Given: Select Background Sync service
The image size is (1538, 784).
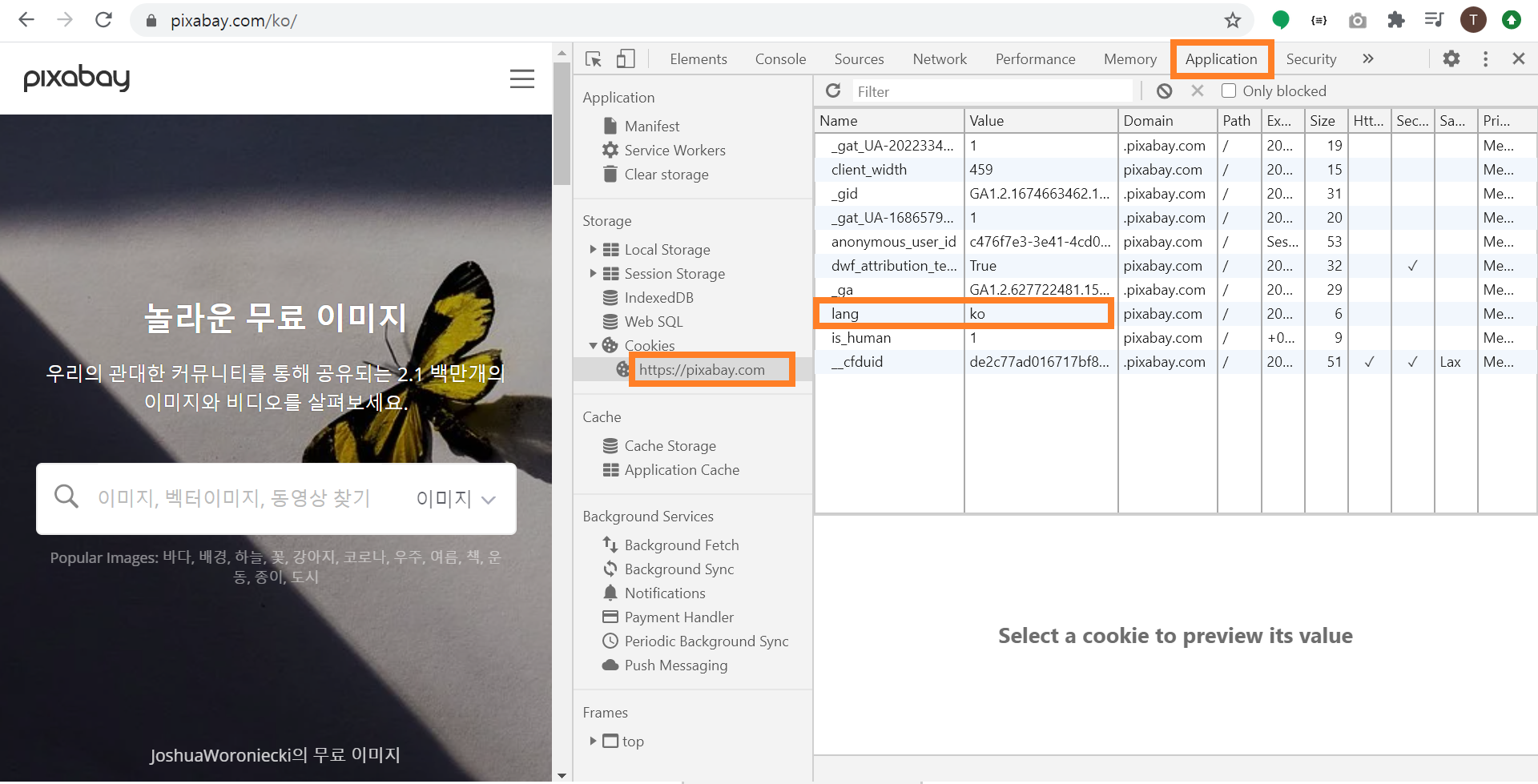Looking at the screenshot, I should click(678, 569).
